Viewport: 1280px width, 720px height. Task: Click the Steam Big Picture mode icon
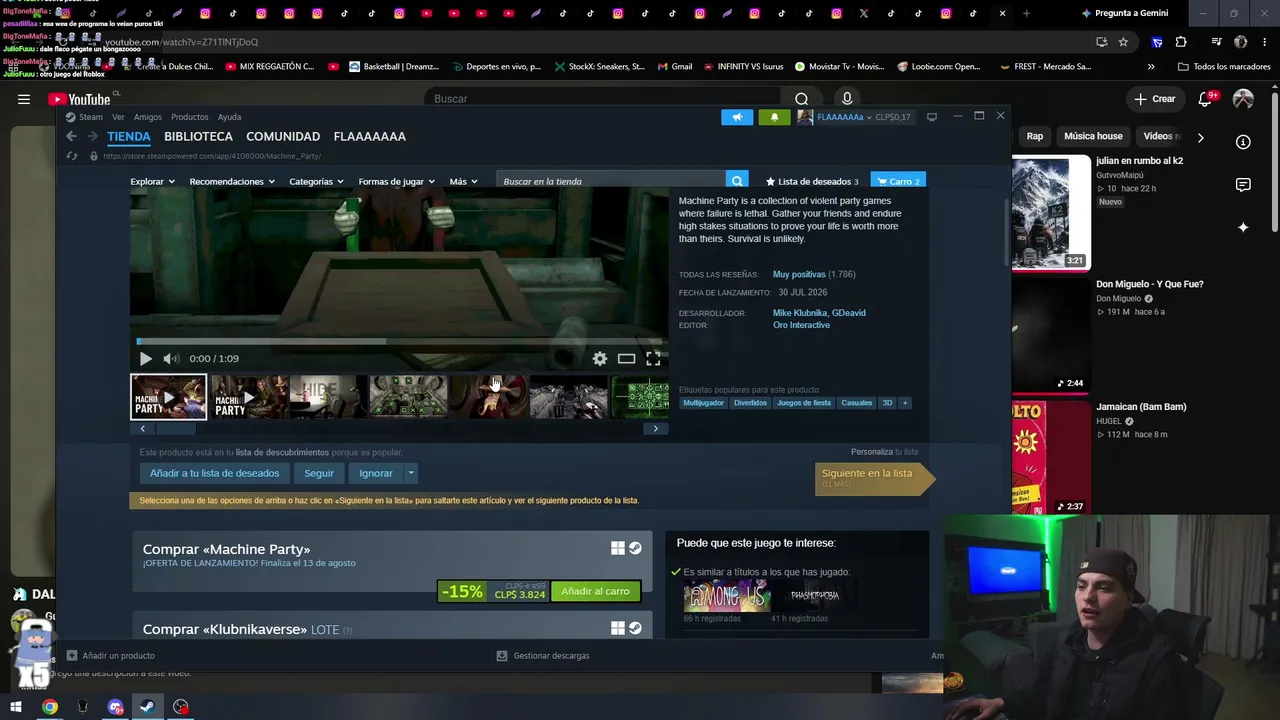coord(932,117)
